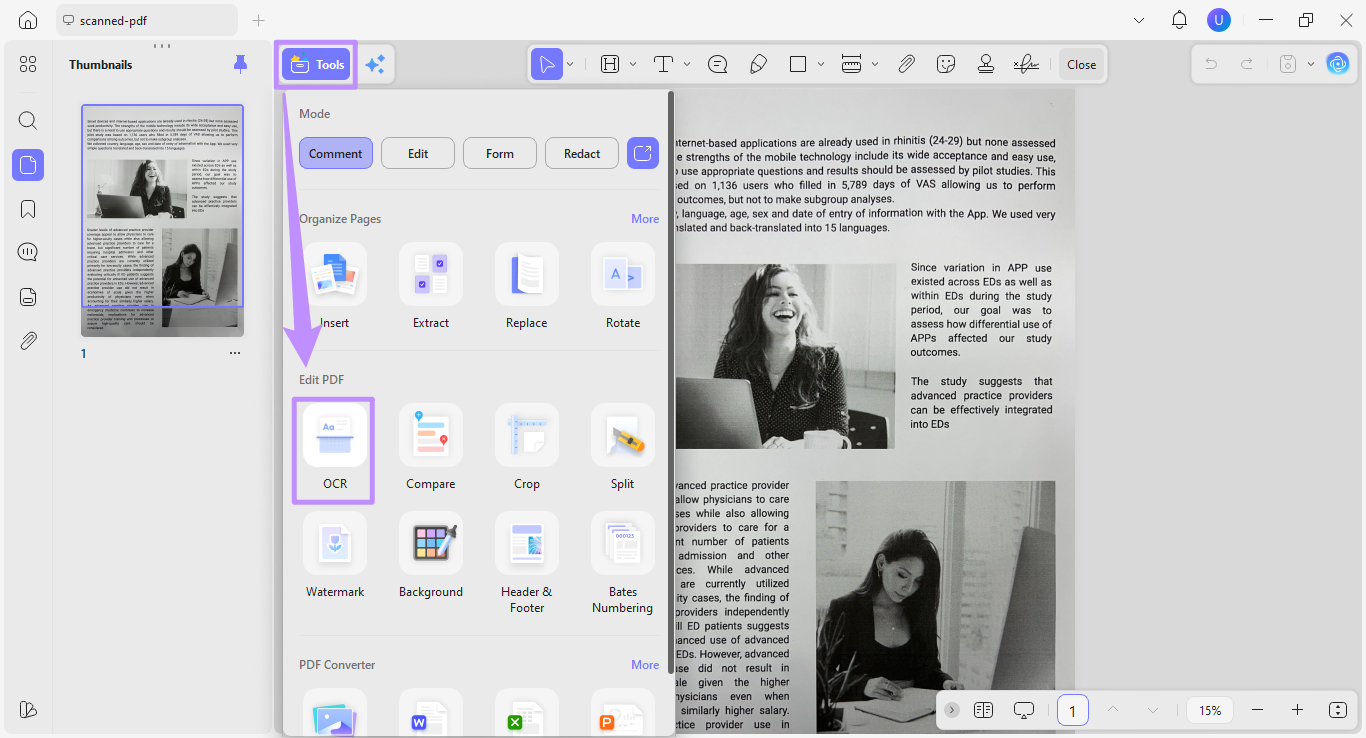1366x738 pixels.
Task: Expand the selection tool dropdown arrow
Action: tap(570, 64)
